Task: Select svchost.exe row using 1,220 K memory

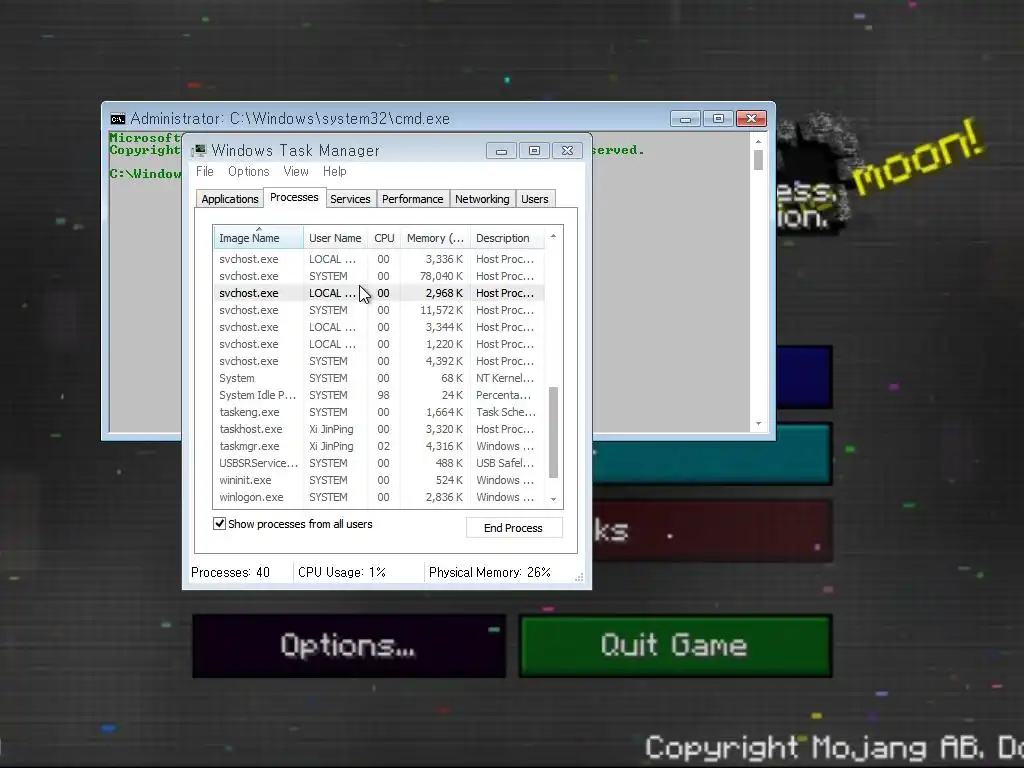Action: tap(379, 344)
